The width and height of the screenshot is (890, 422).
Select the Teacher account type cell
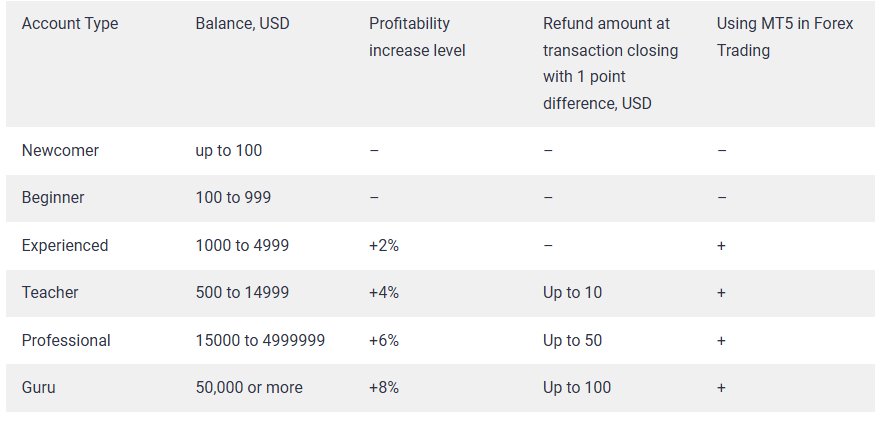tap(50, 293)
